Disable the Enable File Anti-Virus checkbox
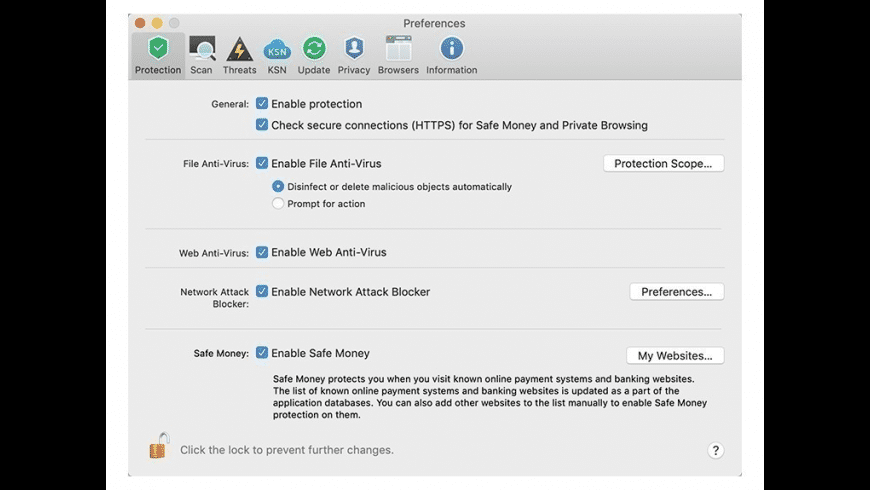The height and width of the screenshot is (490, 870). click(x=262, y=163)
